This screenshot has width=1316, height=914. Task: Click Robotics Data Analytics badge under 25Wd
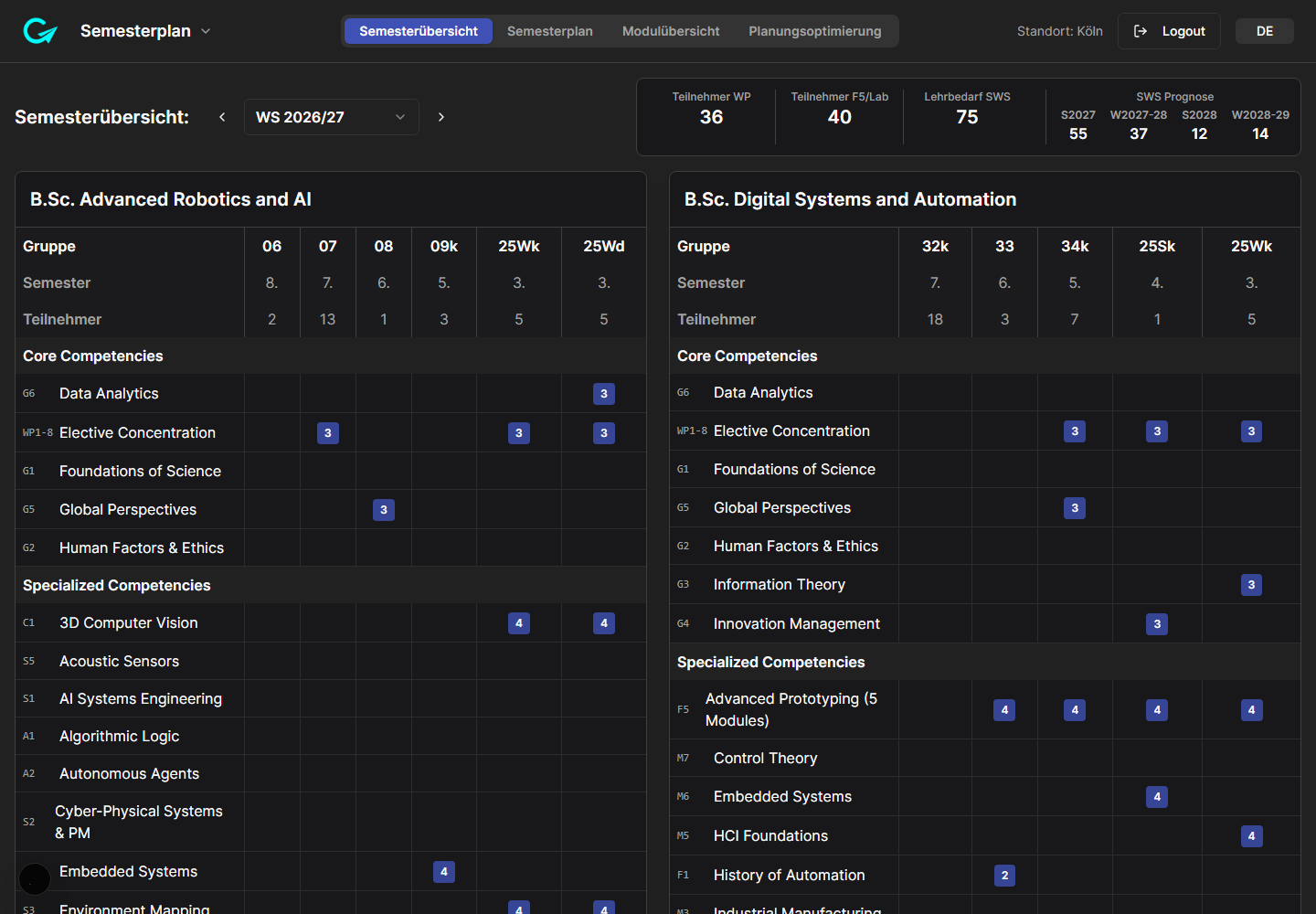604,394
